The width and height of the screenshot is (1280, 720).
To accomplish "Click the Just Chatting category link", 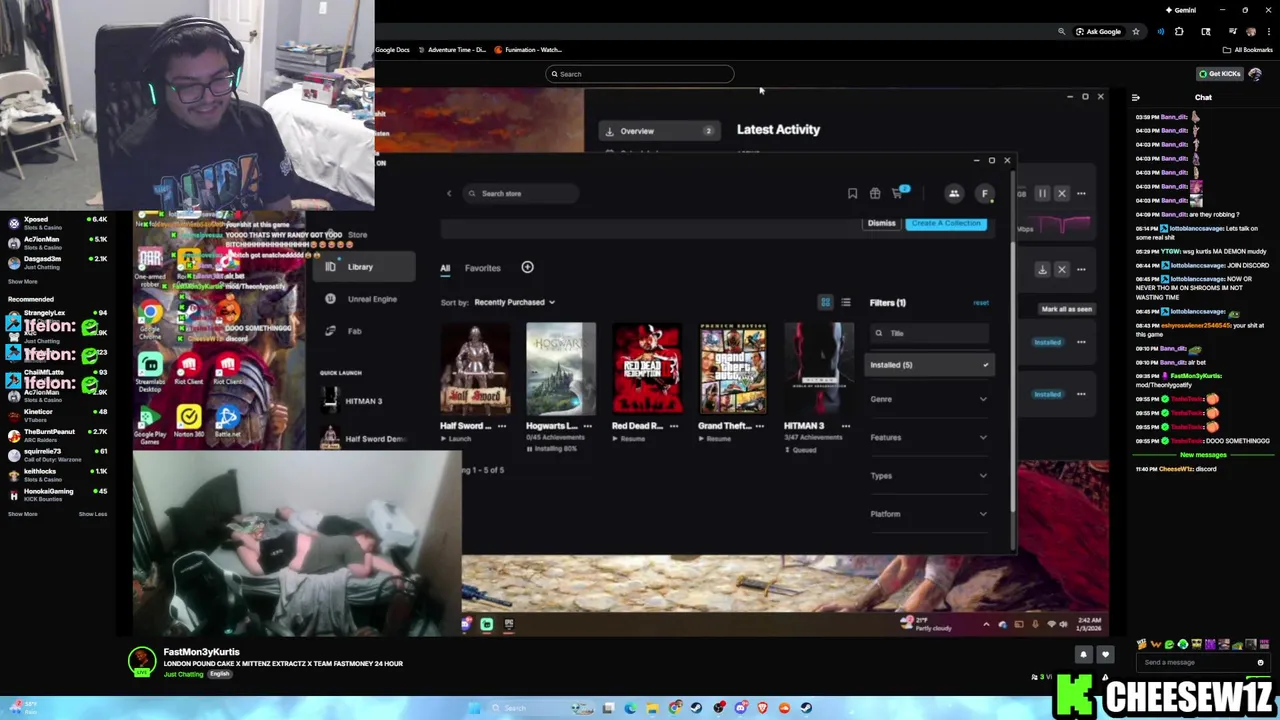I will [x=183, y=674].
